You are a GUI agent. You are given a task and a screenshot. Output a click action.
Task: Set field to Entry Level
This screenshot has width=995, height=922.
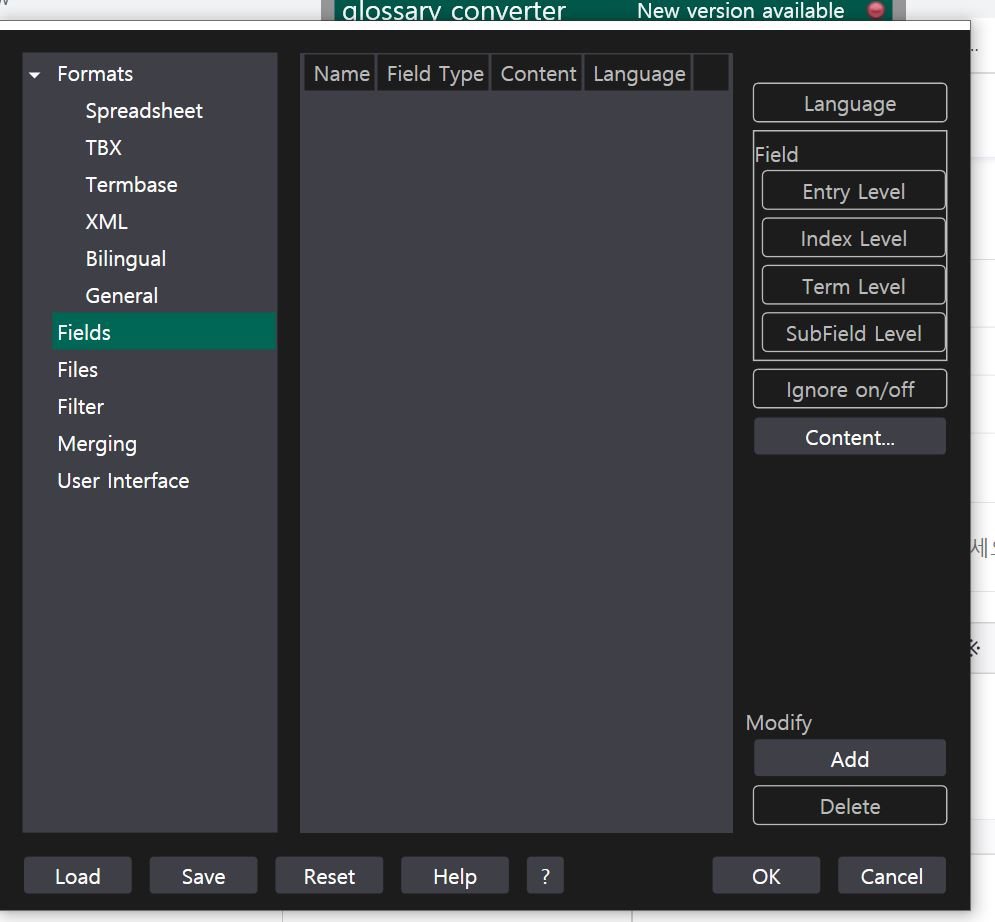[x=853, y=192]
